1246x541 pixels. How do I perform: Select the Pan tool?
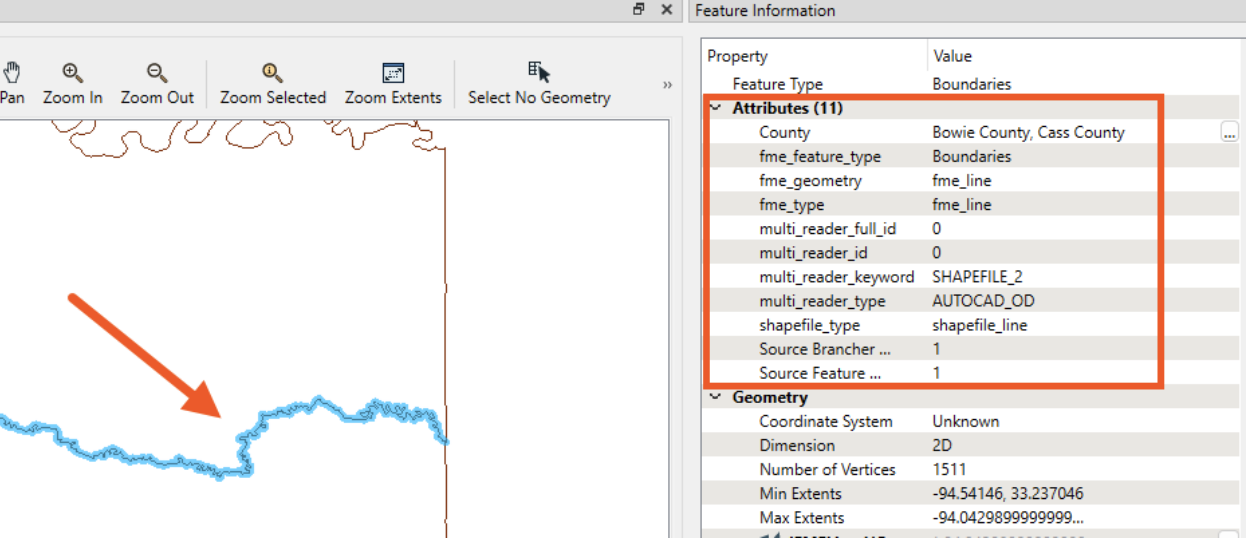(x=12, y=84)
